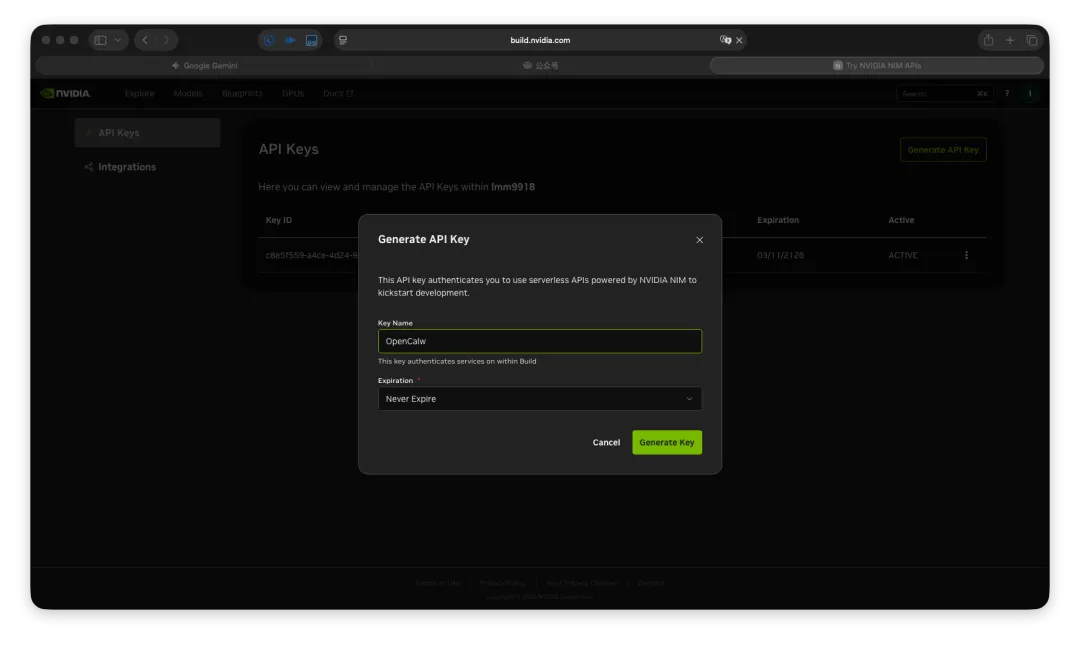
Task: Click the Generate API Key page button
Action: pyautogui.click(x=942, y=149)
